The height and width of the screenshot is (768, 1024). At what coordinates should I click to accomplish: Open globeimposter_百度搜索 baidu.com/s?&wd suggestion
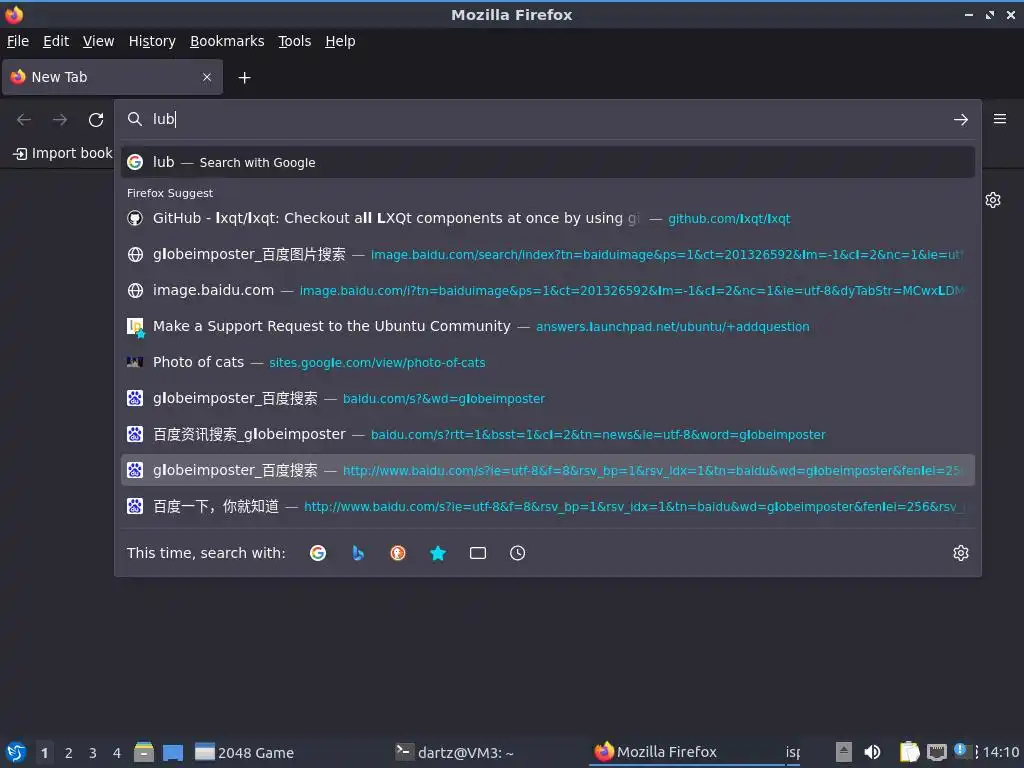coord(547,398)
